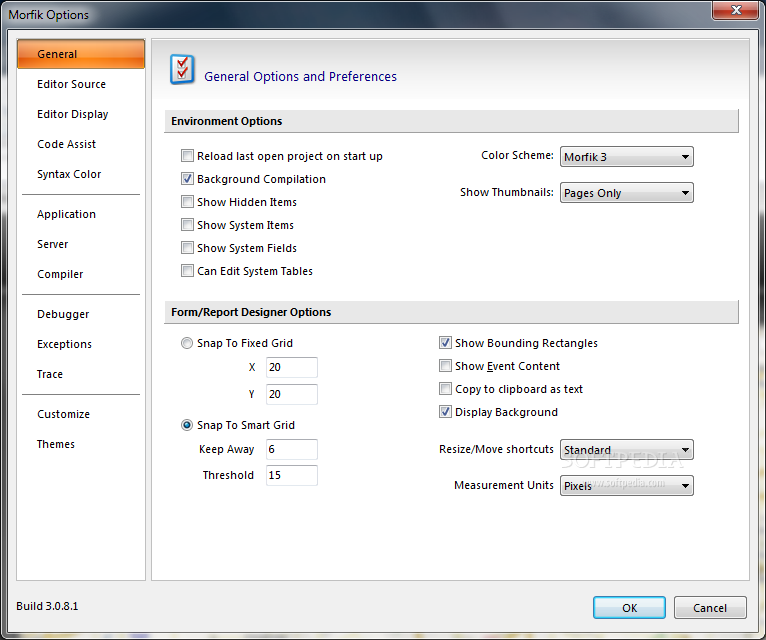This screenshot has width=766, height=640.
Task: Open the Measurement Units dropdown
Action: 626,486
